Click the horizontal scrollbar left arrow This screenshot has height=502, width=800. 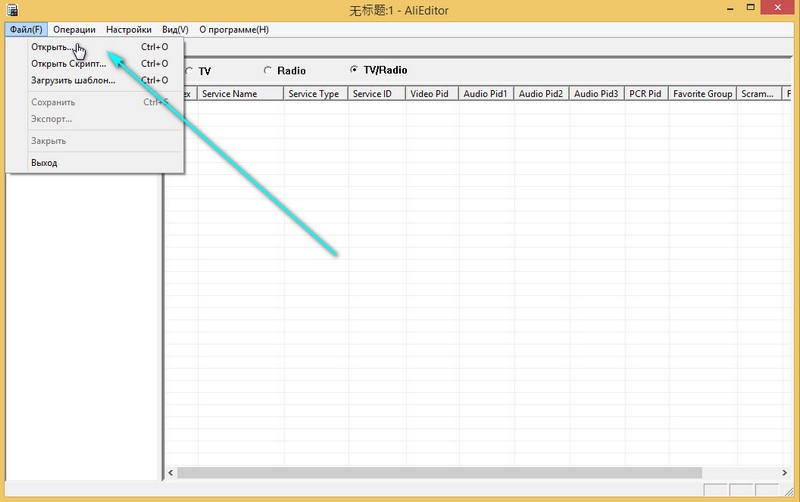(171, 473)
